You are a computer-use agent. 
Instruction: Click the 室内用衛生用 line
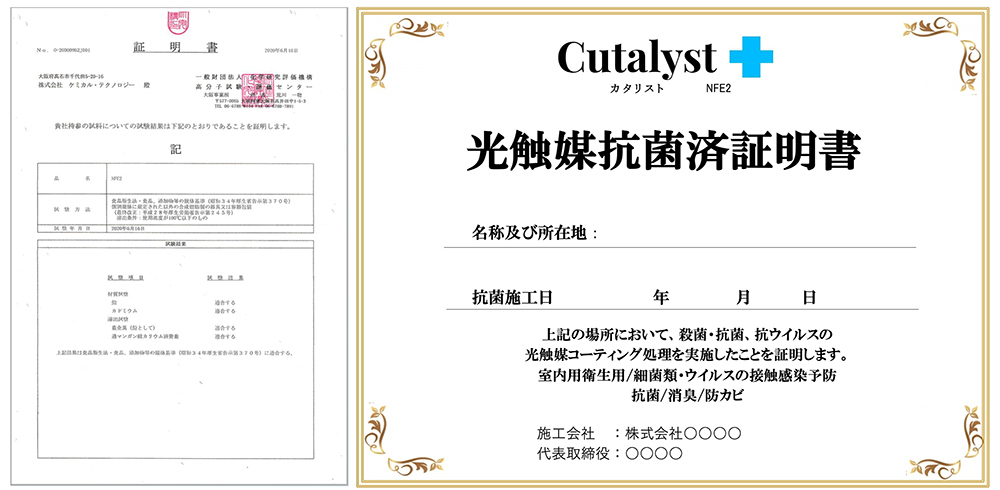point(687,375)
